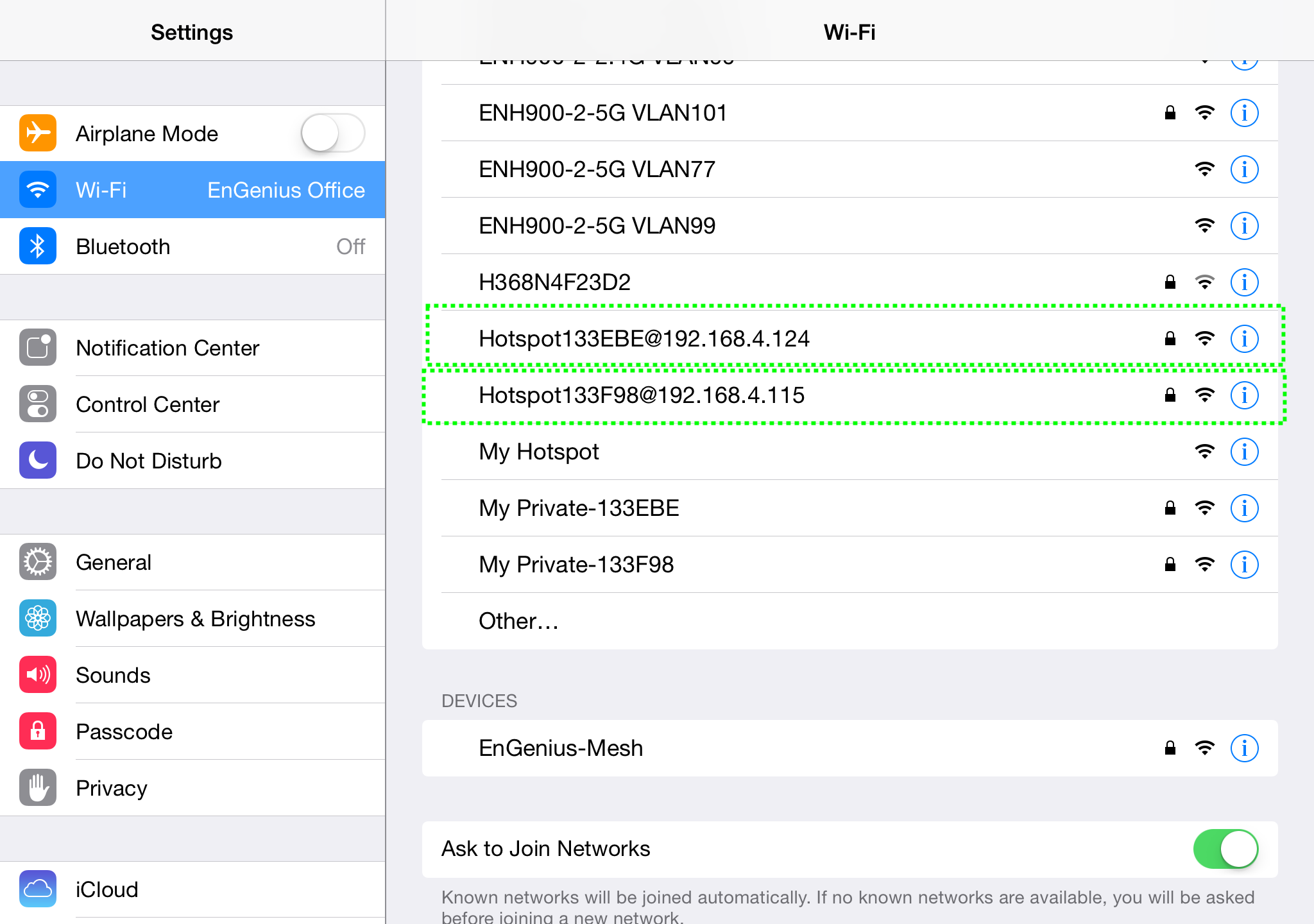
Task: Choose Other… to enter a network
Action: point(850,621)
